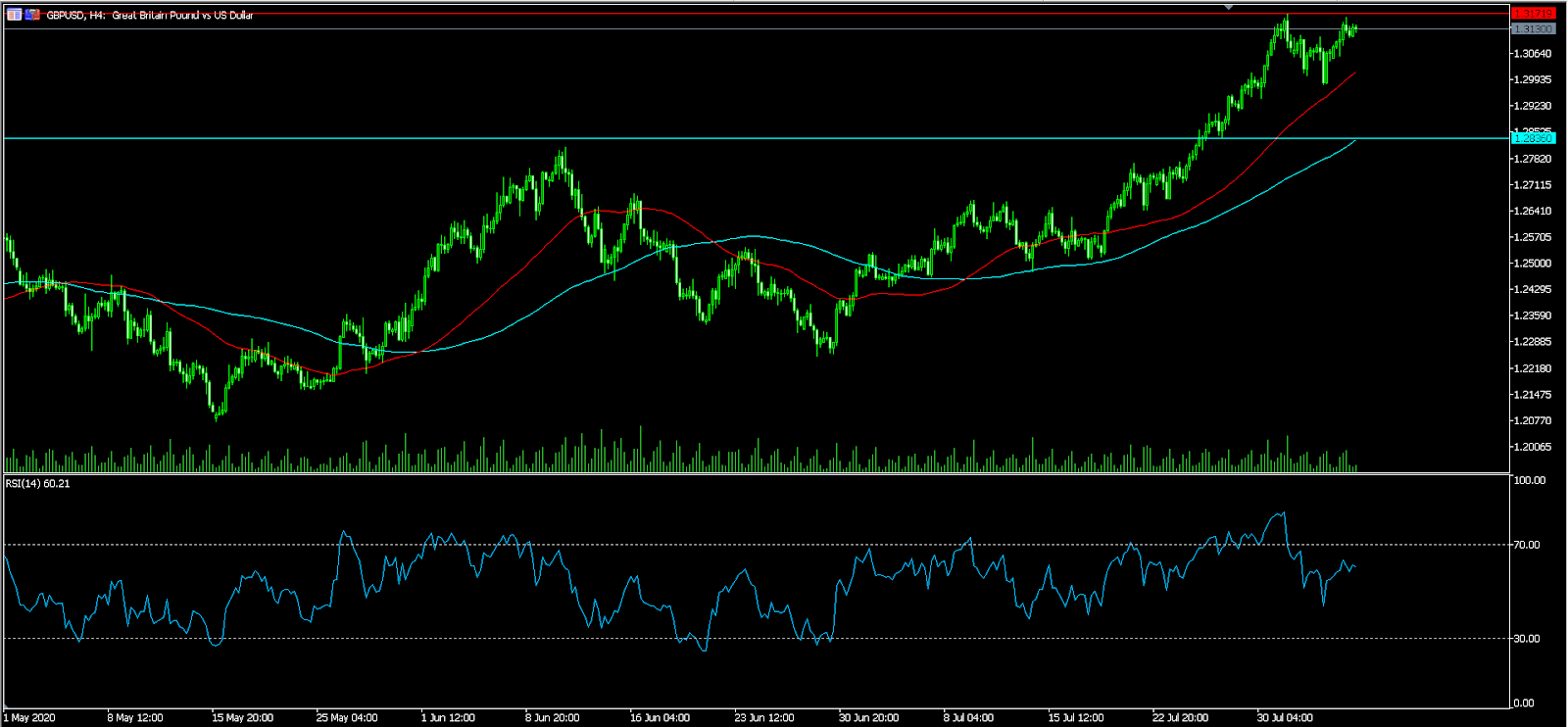Click the 1.20065 price scale value
This screenshot has height=727, width=1568.
[x=1533, y=447]
